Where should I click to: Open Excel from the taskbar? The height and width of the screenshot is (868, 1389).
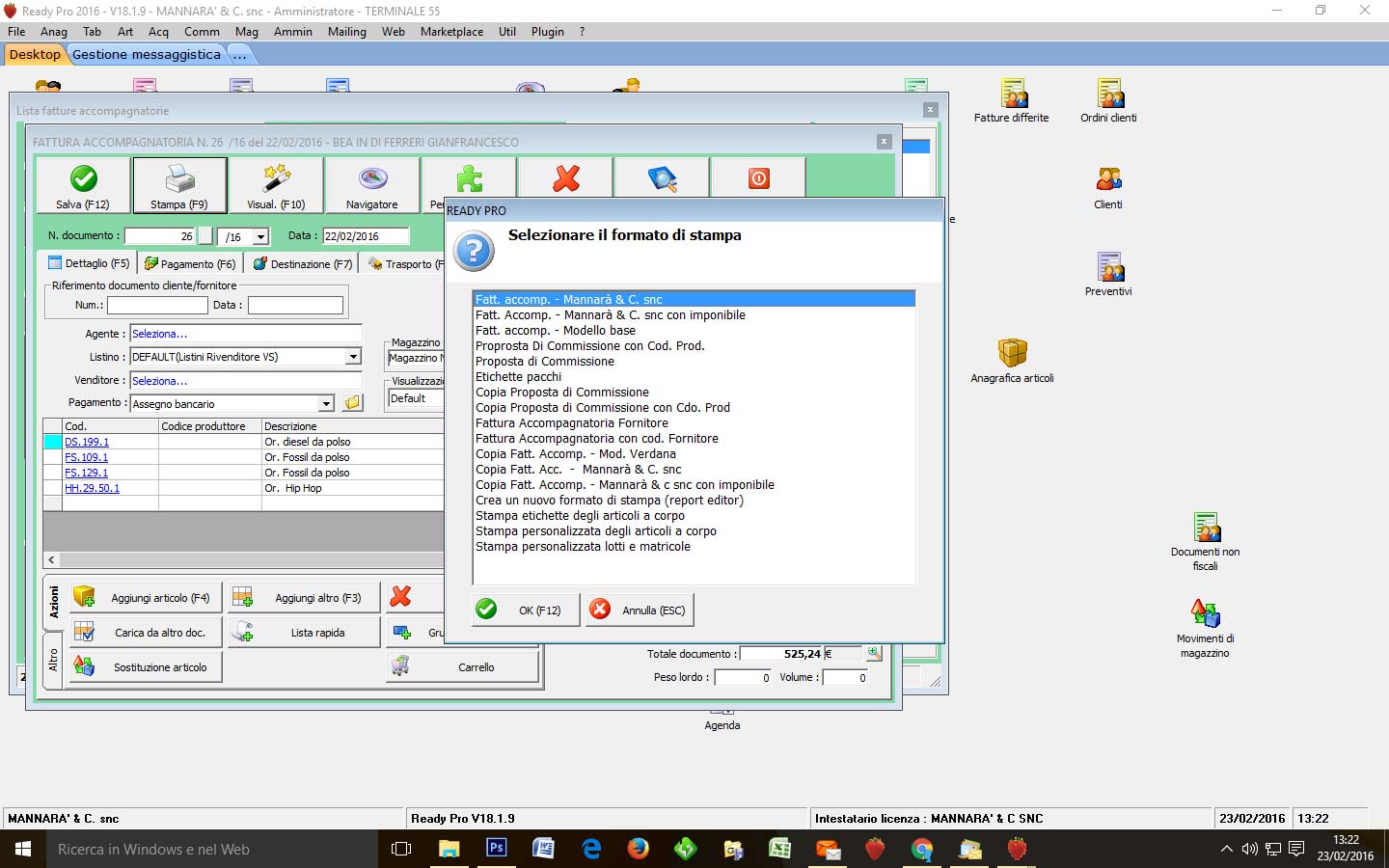(x=780, y=849)
